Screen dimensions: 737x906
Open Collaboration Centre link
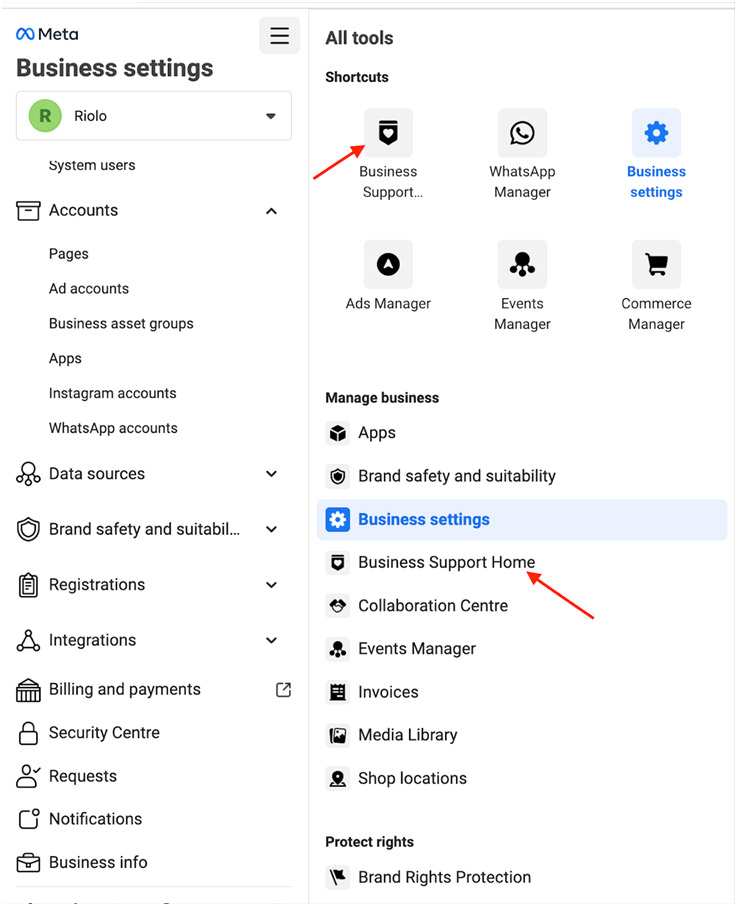433,606
